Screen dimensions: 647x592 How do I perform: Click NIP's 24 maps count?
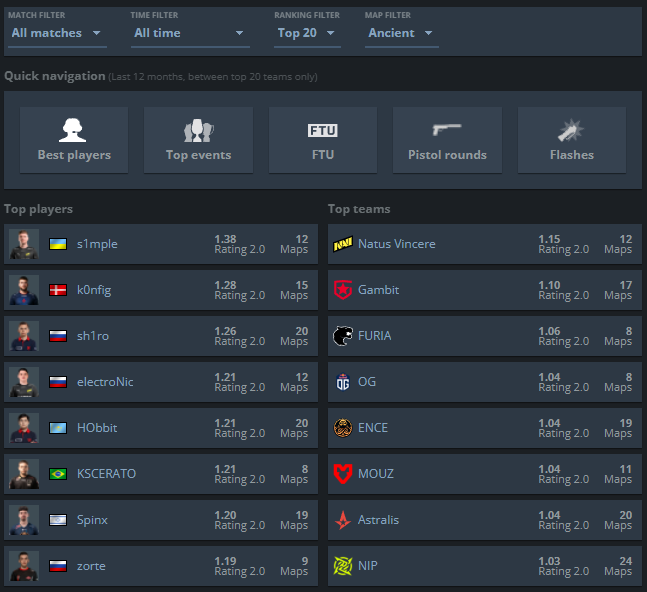(626, 561)
